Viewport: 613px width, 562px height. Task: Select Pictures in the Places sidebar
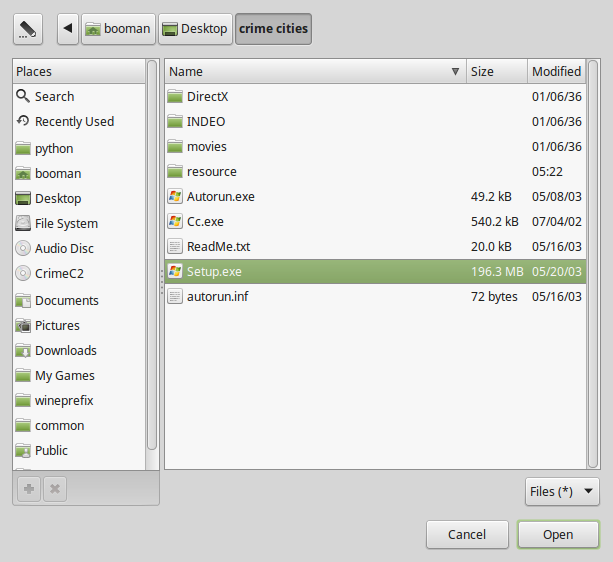(x=79, y=326)
